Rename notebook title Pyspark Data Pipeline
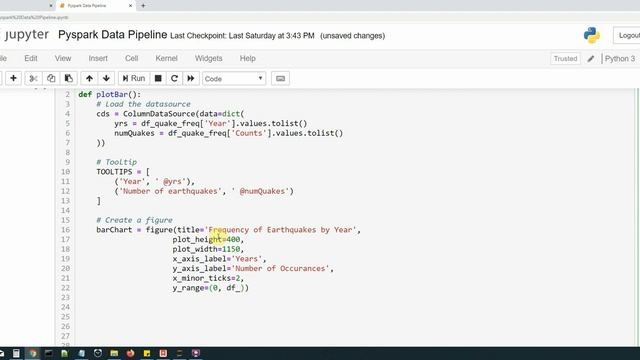Screen dimensions: 640x360 [x=113, y=35]
